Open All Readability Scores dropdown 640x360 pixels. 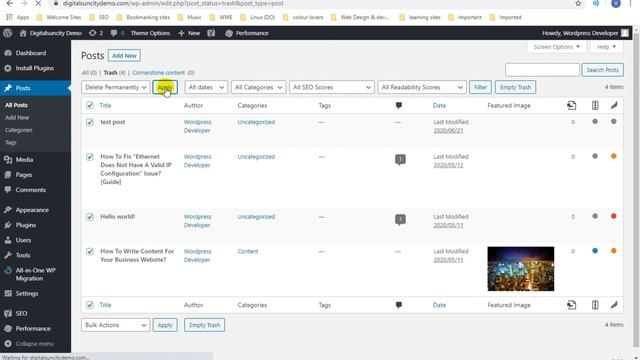(422, 87)
